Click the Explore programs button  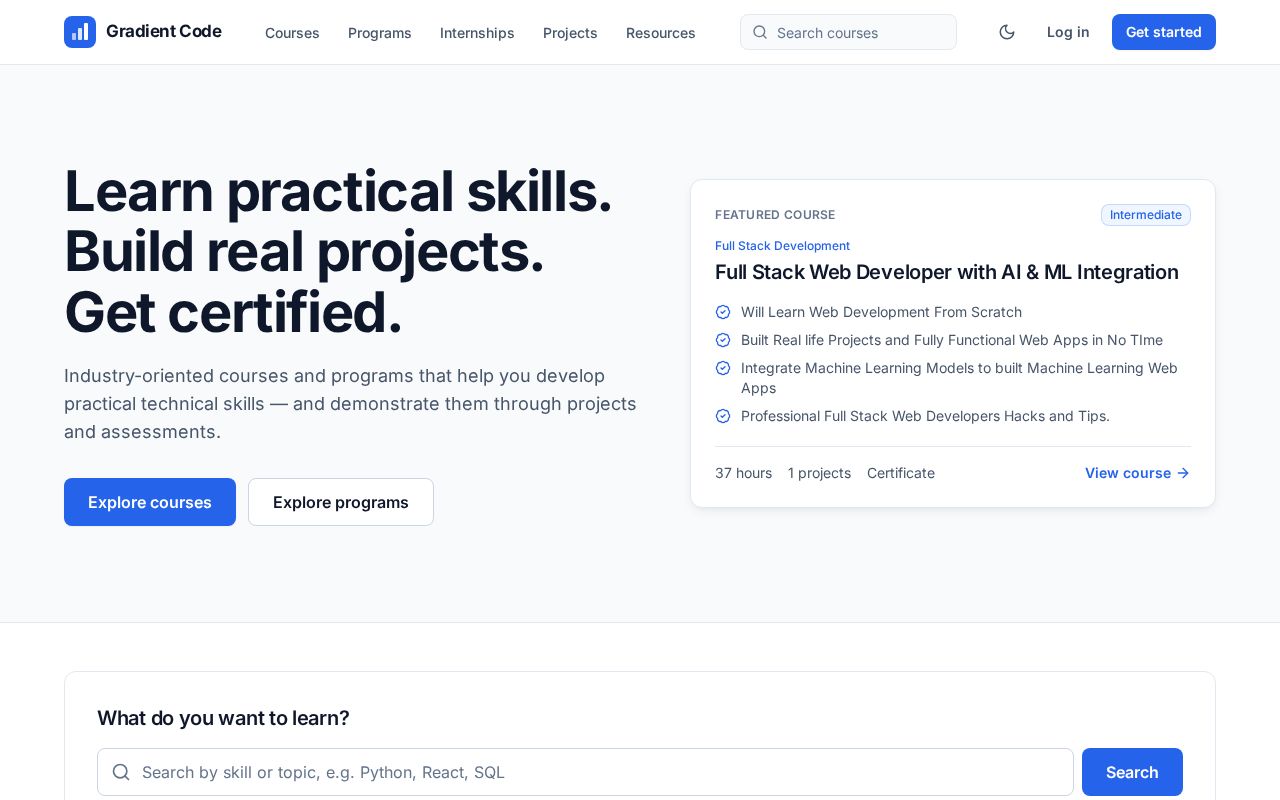tap(341, 502)
